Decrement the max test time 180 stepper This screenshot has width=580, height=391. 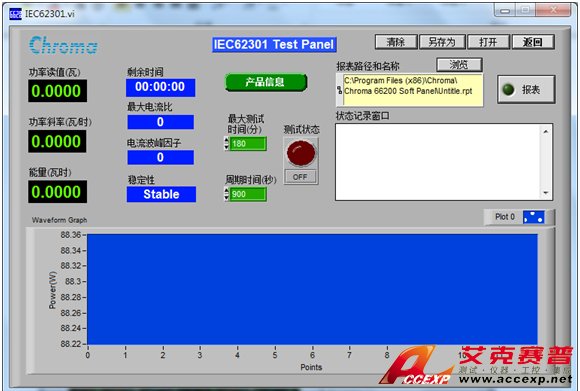pos(226,147)
